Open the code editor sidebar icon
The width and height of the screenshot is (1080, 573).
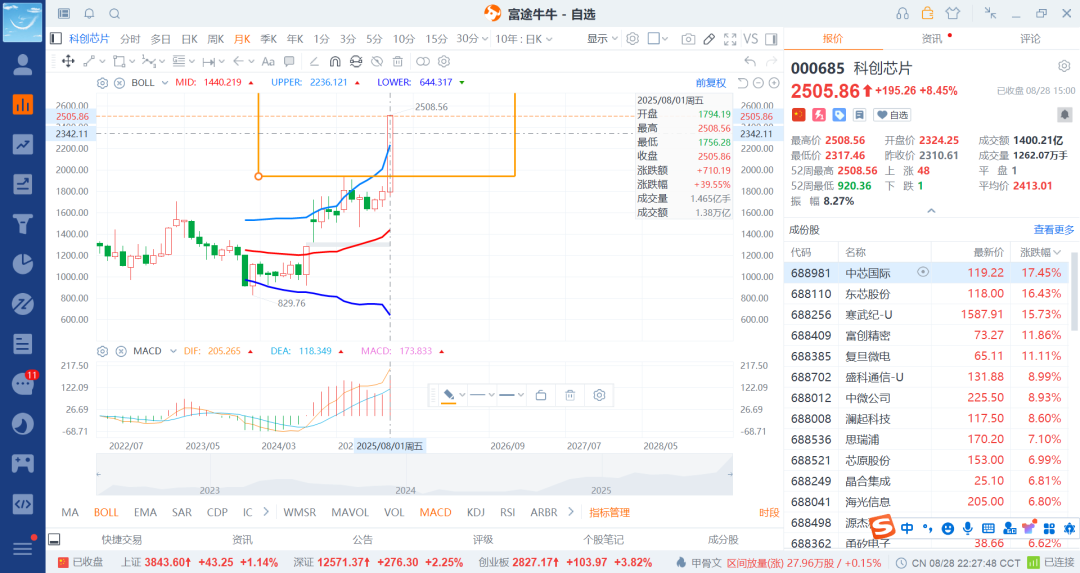[x=23, y=503]
